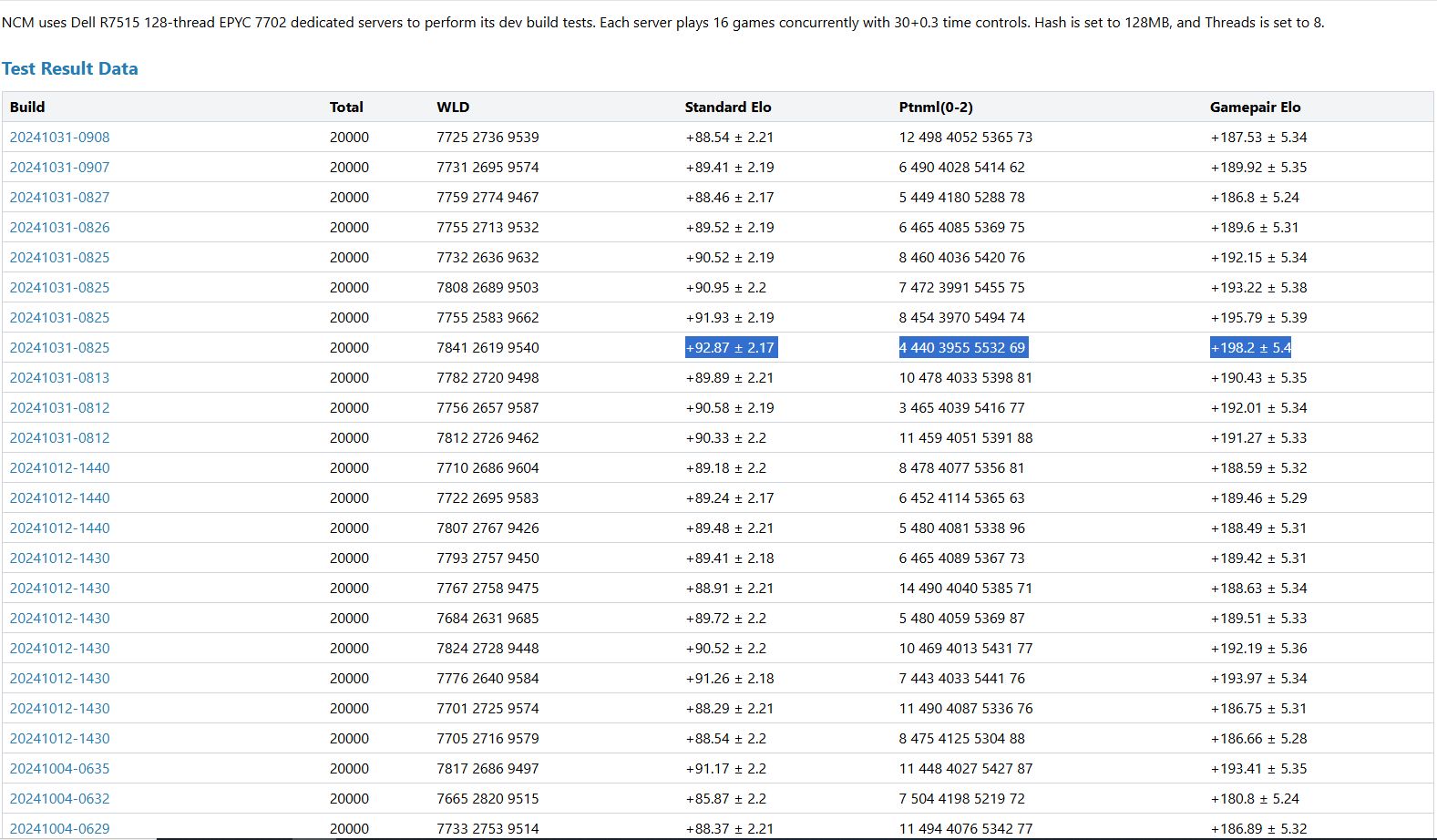Open 20241012-1430 build with WLD 7776 2640 9584
This screenshot has width=1437, height=840.
point(59,678)
